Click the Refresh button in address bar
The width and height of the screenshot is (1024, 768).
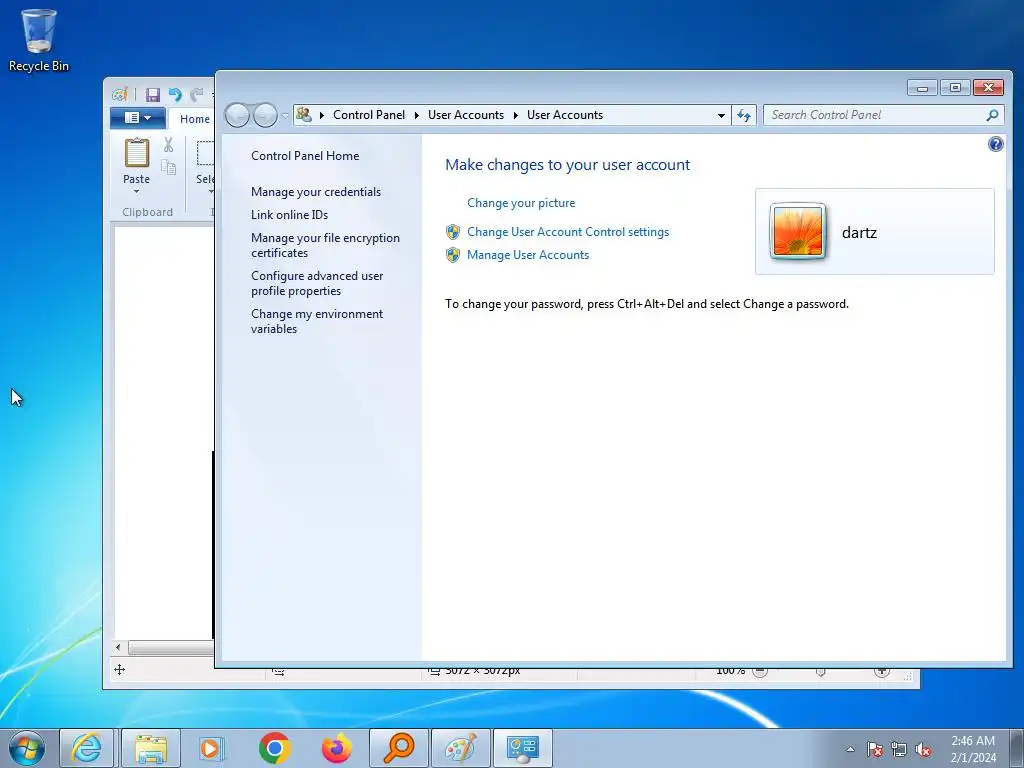(x=744, y=116)
